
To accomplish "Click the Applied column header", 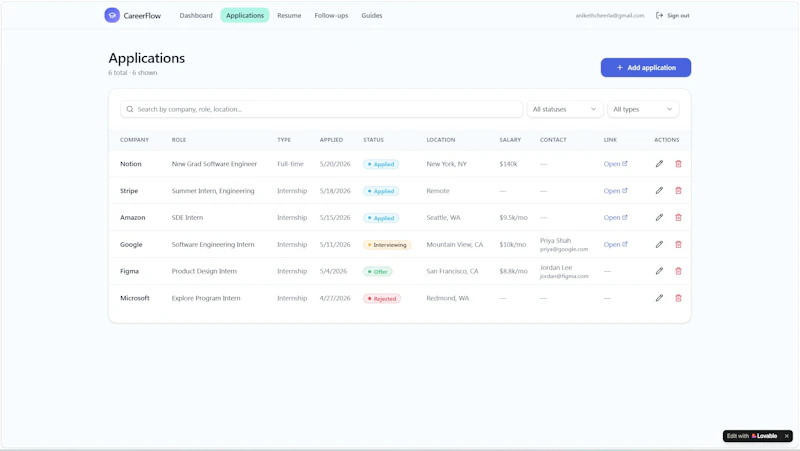I will click(331, 140).
